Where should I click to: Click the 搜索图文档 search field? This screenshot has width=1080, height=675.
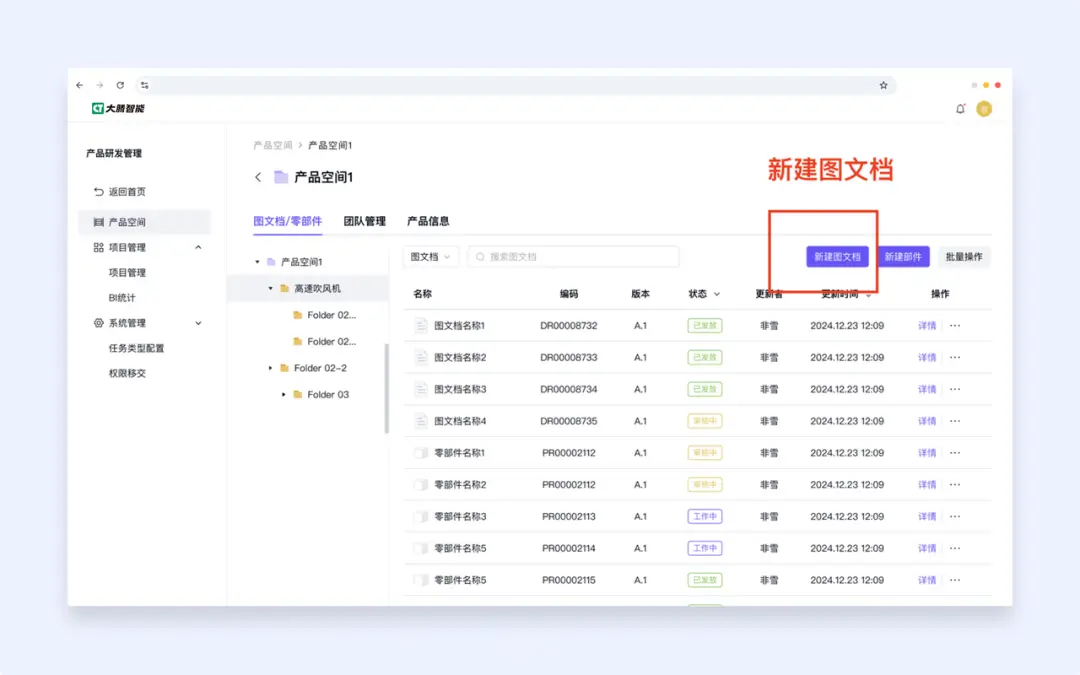coord(573,256)
